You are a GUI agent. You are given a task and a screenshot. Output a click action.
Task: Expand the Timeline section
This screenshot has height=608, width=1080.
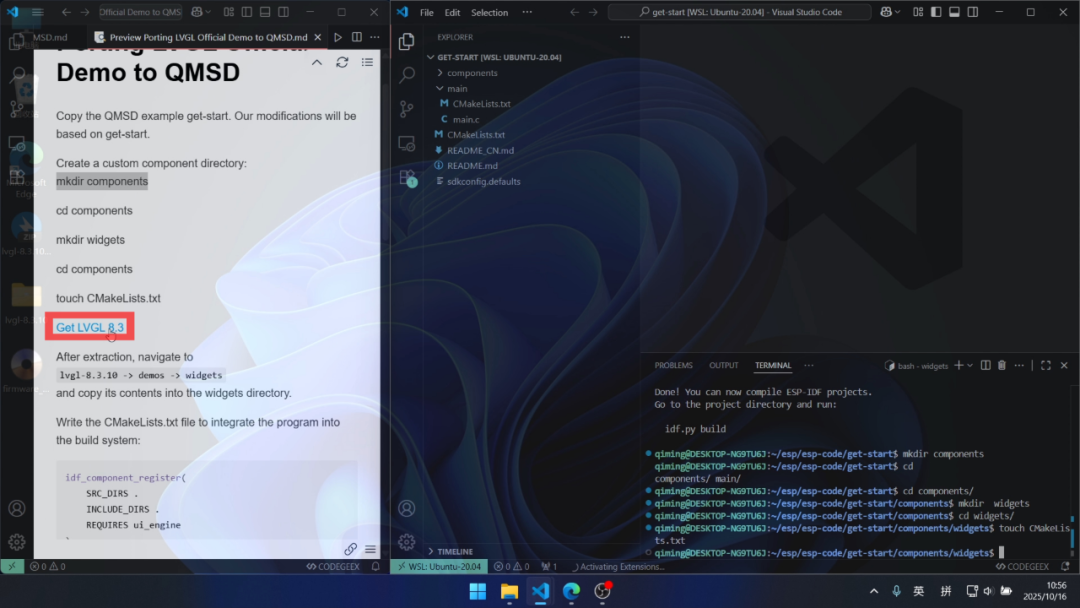click(454, 551)
